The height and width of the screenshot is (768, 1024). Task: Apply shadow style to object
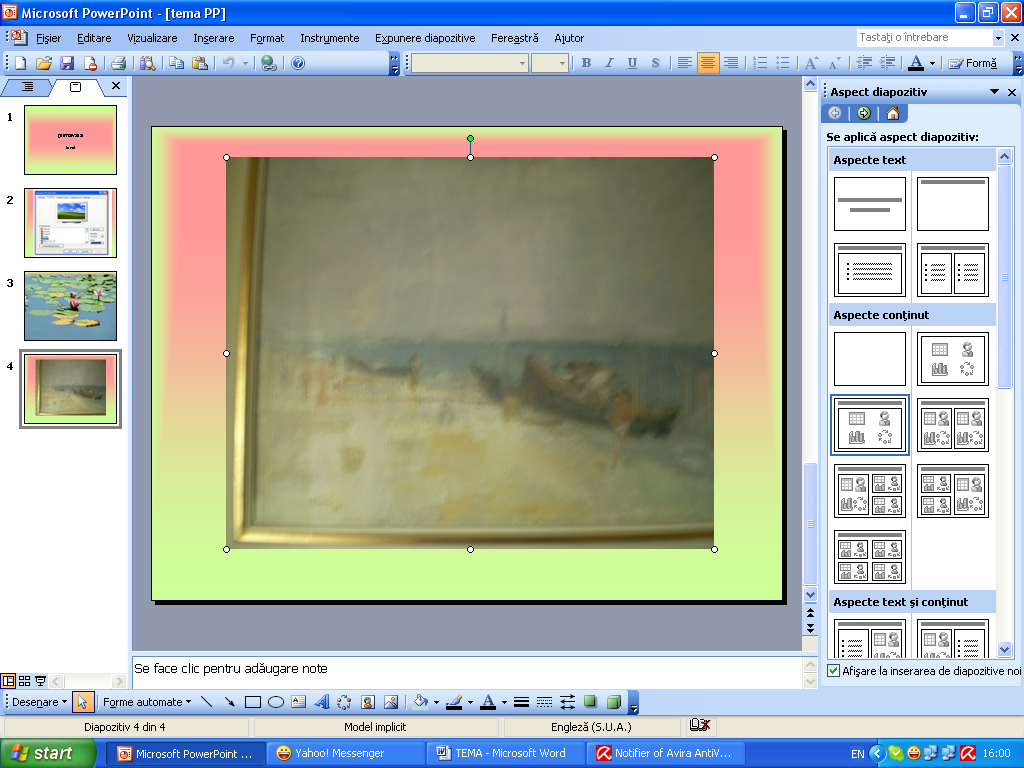(x=590, y=702)
